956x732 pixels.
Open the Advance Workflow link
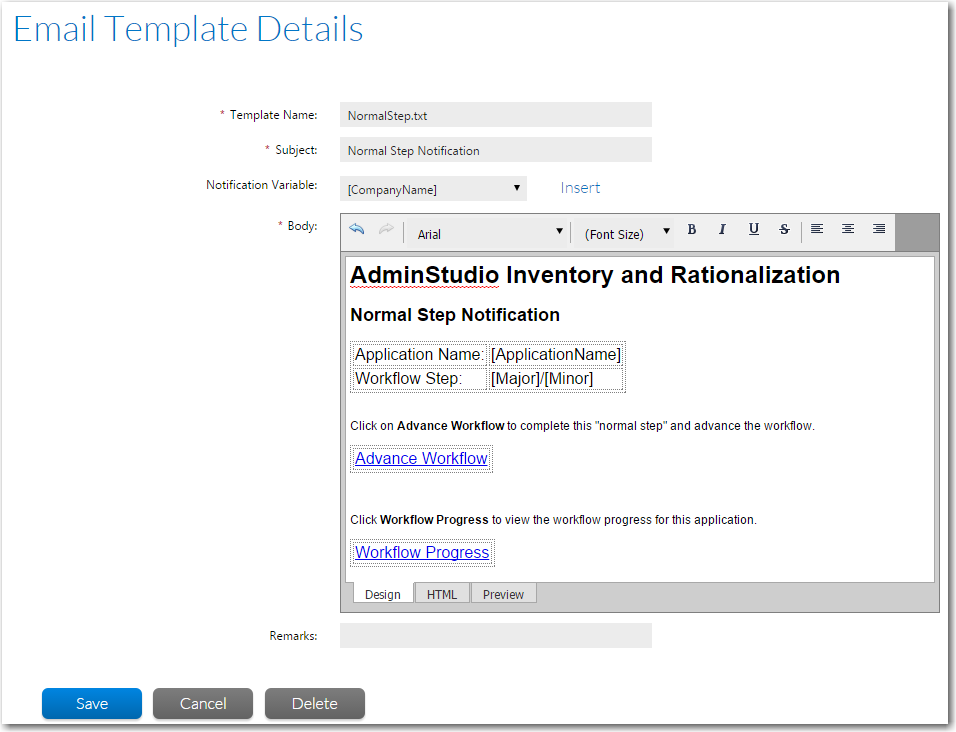pos(421,458)
